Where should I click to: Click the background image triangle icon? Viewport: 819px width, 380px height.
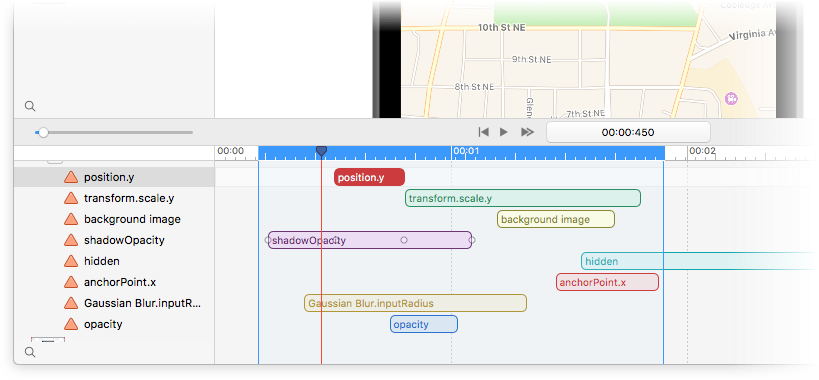71,219
